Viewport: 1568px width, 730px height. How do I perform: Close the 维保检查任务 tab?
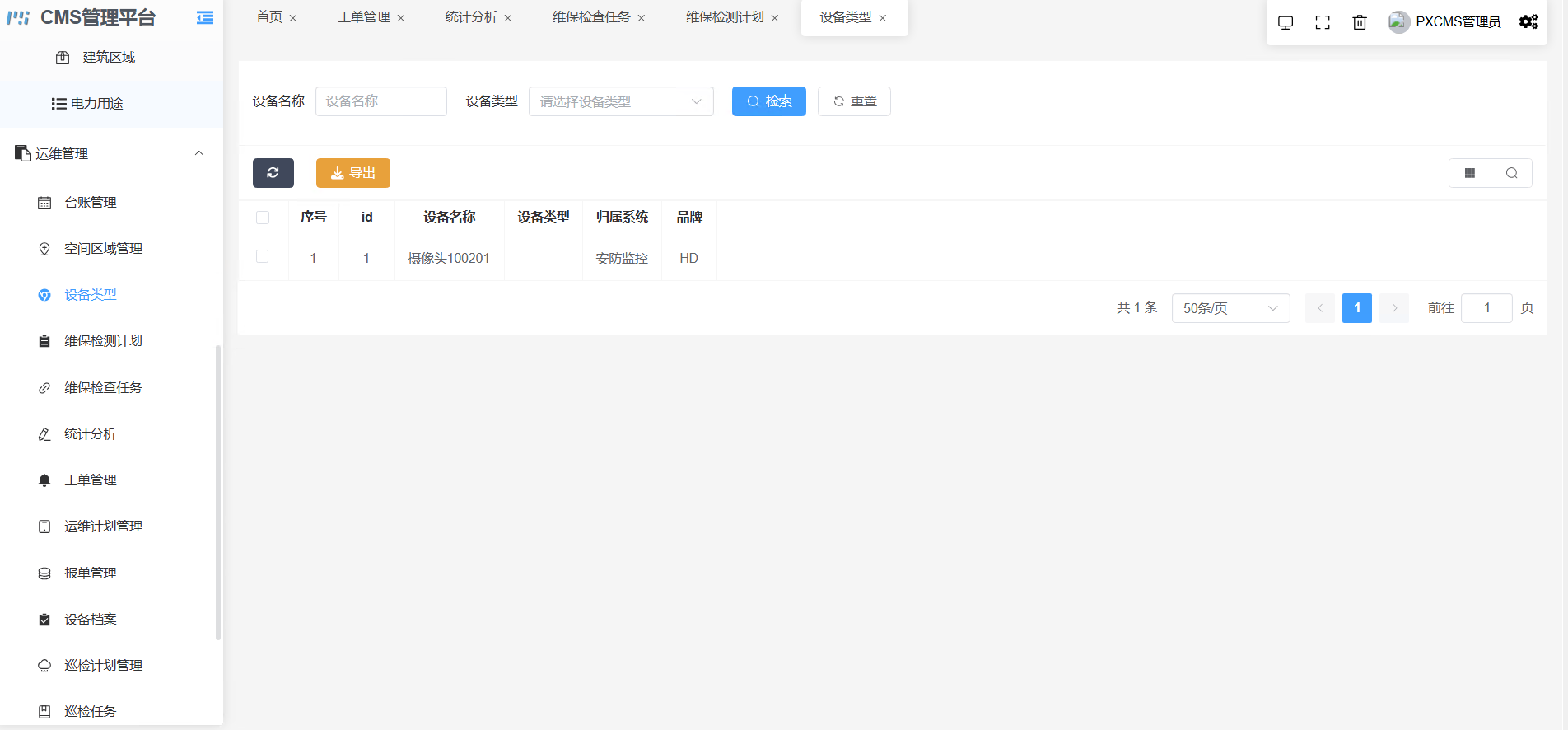tap(642, 18)
